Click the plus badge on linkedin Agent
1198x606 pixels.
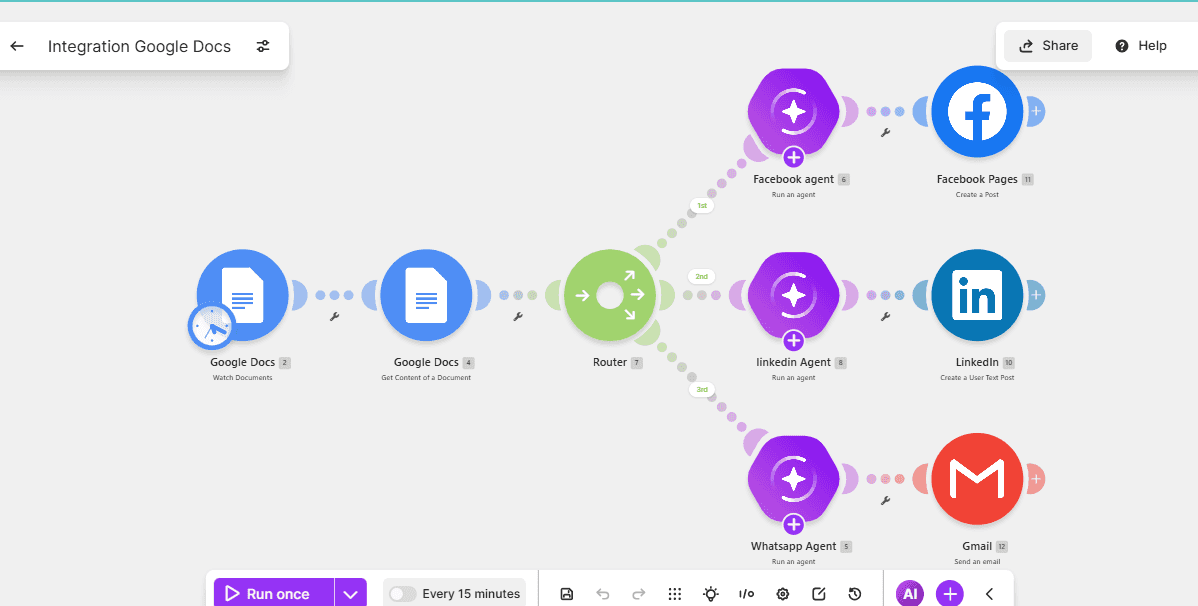click(794, 341)
